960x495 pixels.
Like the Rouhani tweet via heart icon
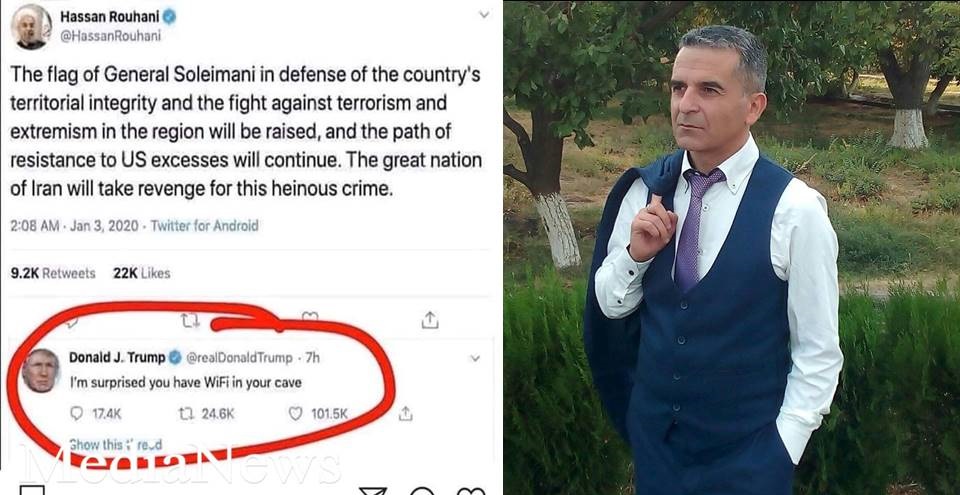[x=310, y=317]
